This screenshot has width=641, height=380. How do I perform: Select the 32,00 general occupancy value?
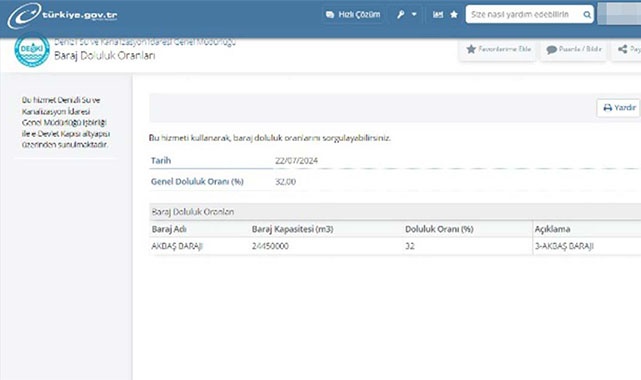coord(285,181)
